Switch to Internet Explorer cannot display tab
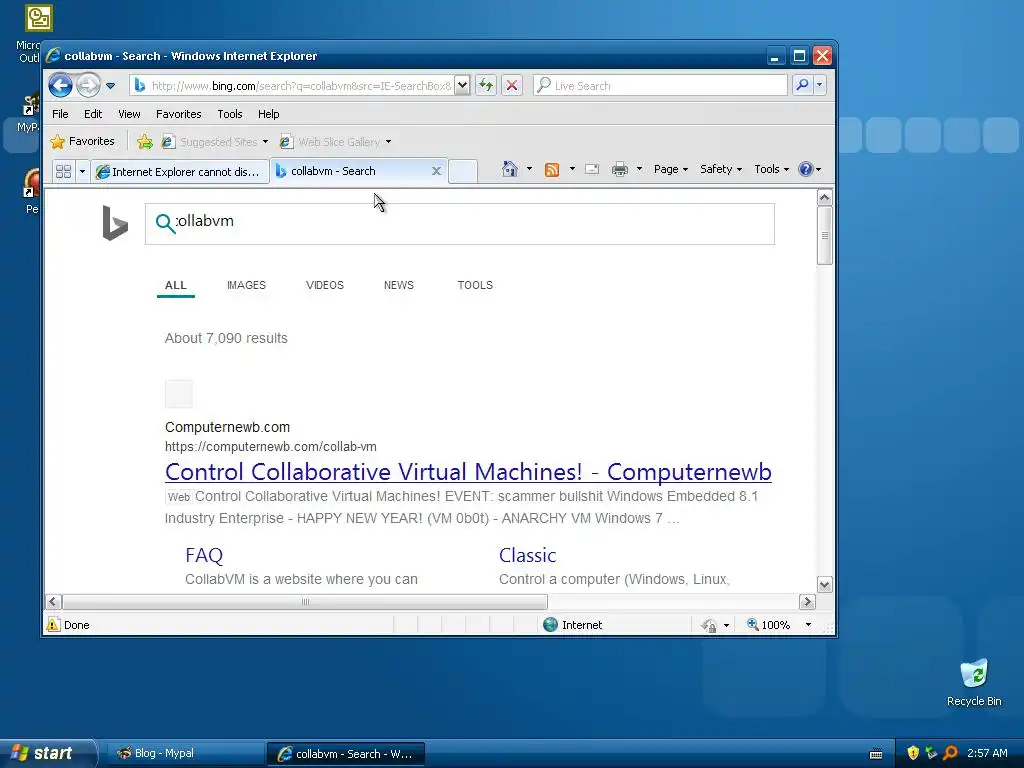 click(179, 172)
